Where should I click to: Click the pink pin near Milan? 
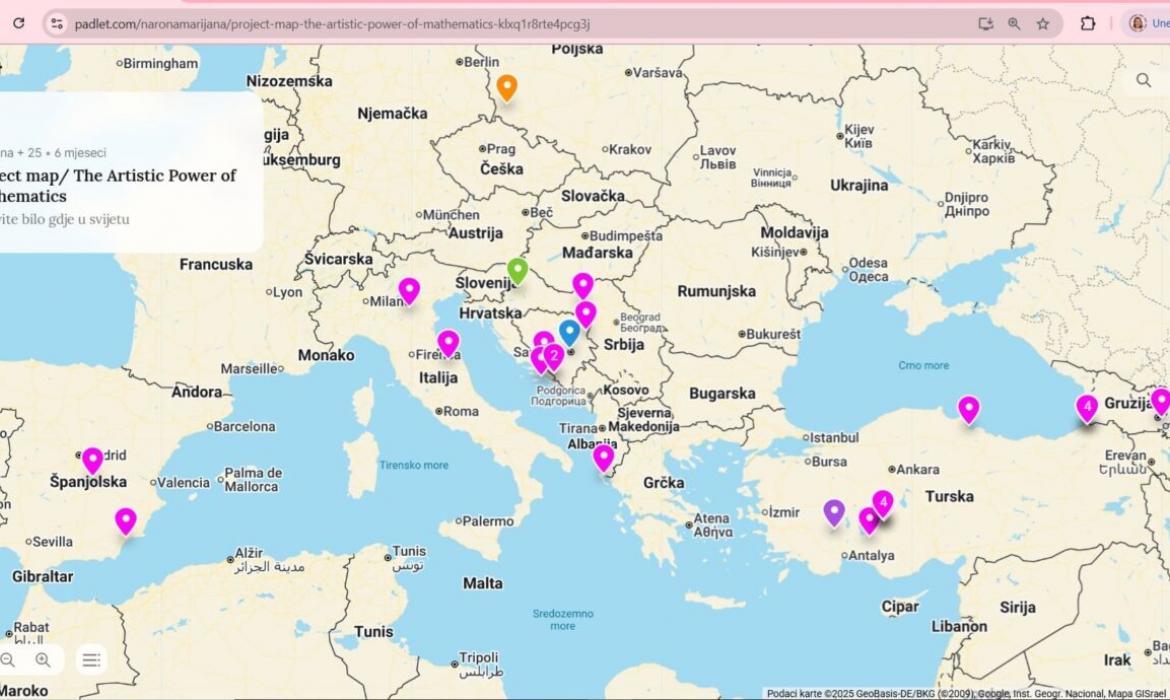tap(409, 290)
